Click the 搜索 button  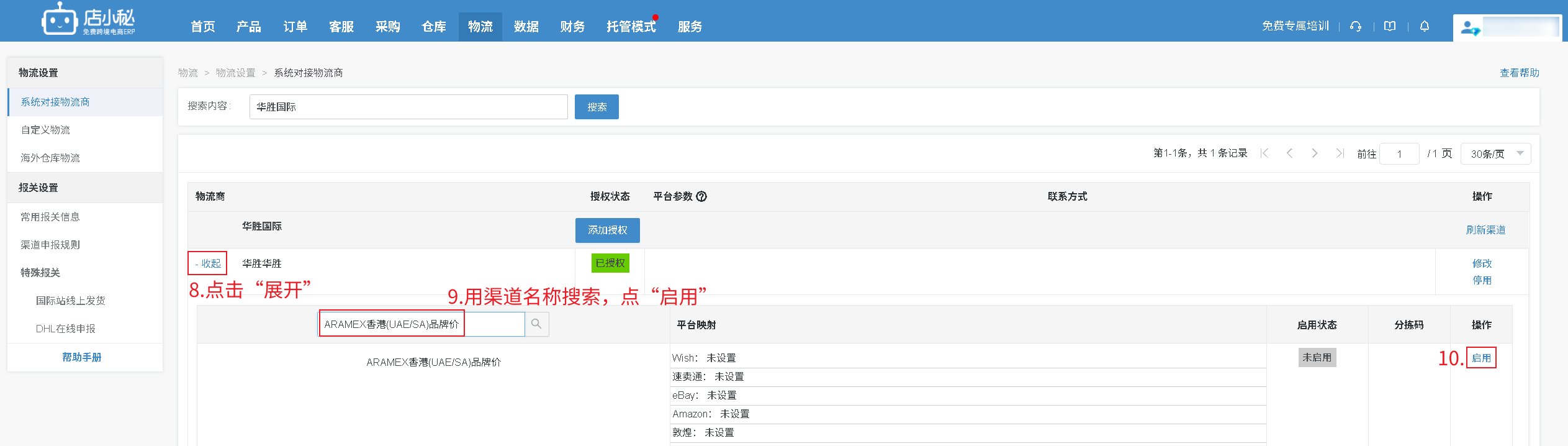[x=597, y=107]
